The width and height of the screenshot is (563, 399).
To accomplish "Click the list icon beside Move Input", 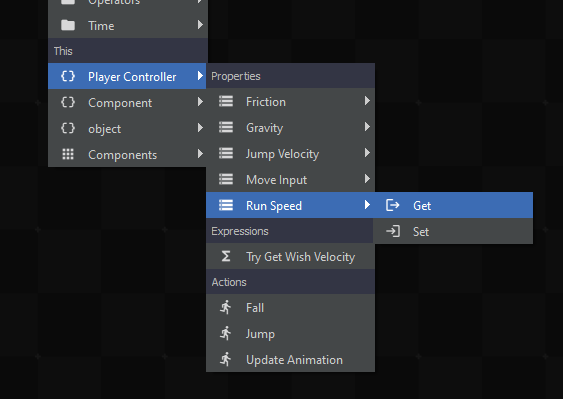I will 226,179.
